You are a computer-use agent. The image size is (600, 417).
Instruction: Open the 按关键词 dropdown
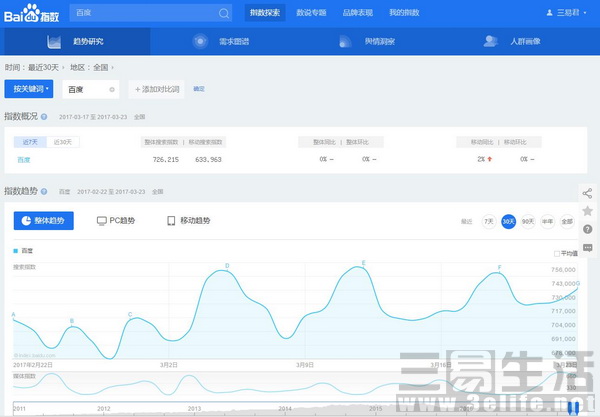(29, 89)
